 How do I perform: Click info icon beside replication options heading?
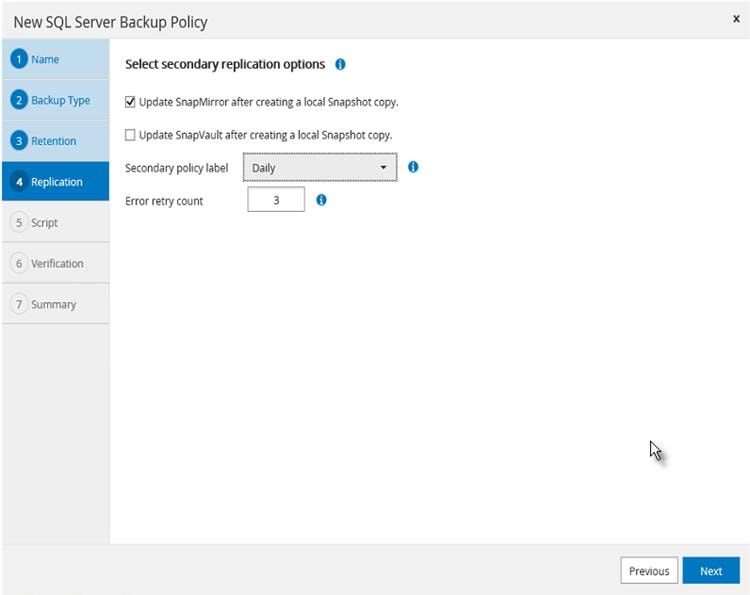coord(340,64)
